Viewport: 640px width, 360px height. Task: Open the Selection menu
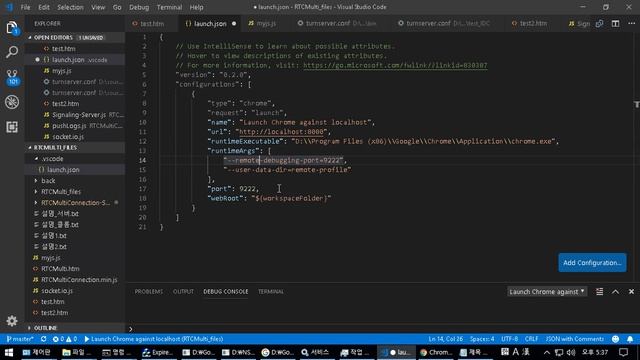tap(70, 7)
